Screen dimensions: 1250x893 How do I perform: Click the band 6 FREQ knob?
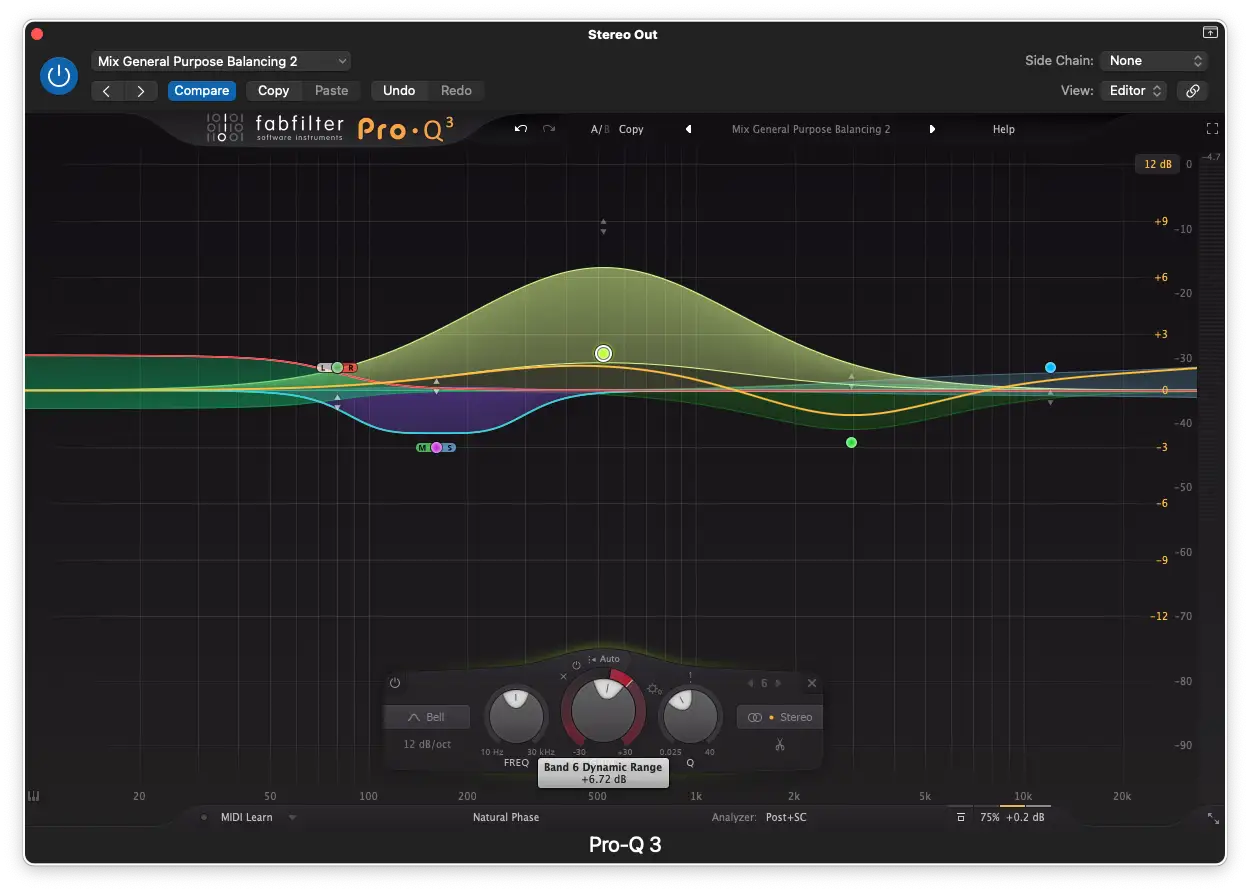coord(516,716)
